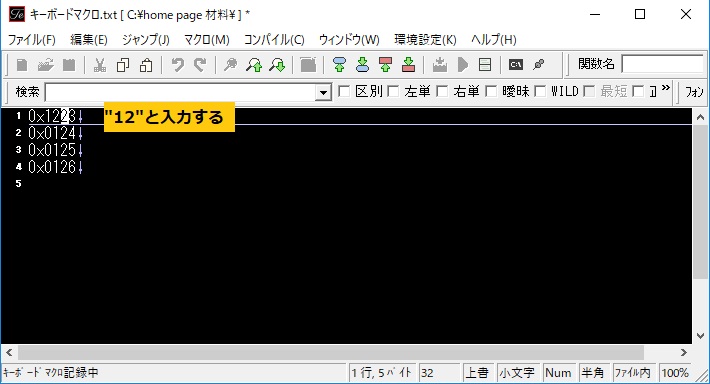Click the Cut scissors icon in toolbar

[100, 65]
